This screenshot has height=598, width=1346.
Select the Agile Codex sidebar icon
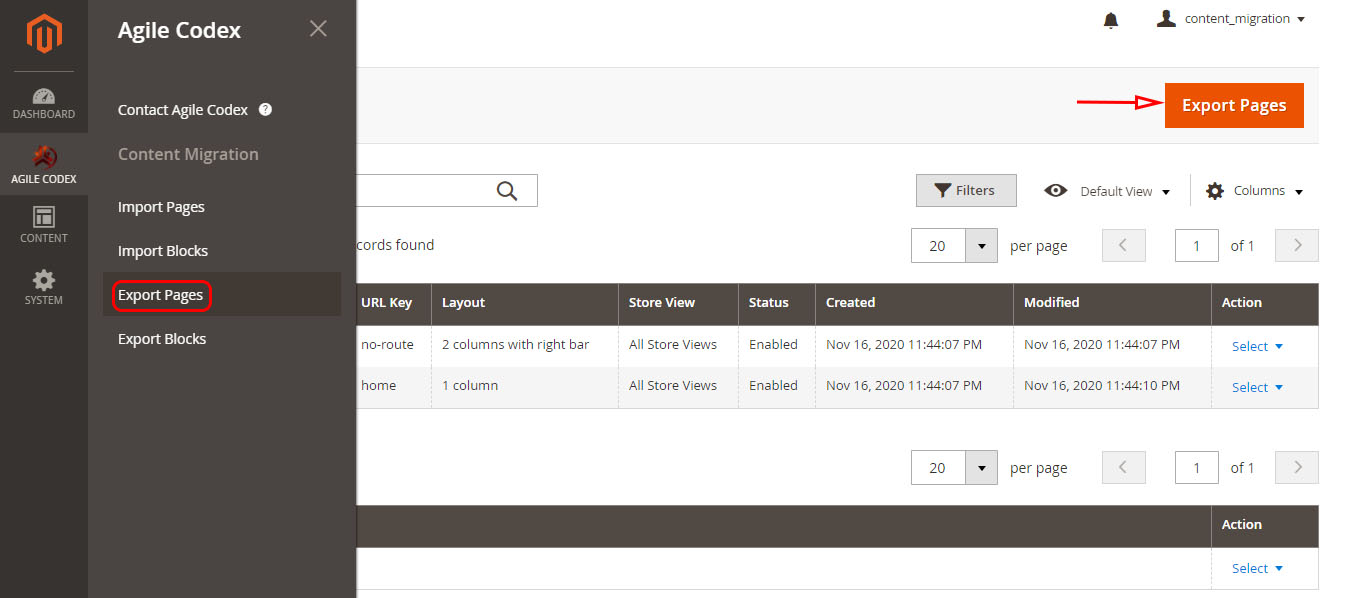44,165
